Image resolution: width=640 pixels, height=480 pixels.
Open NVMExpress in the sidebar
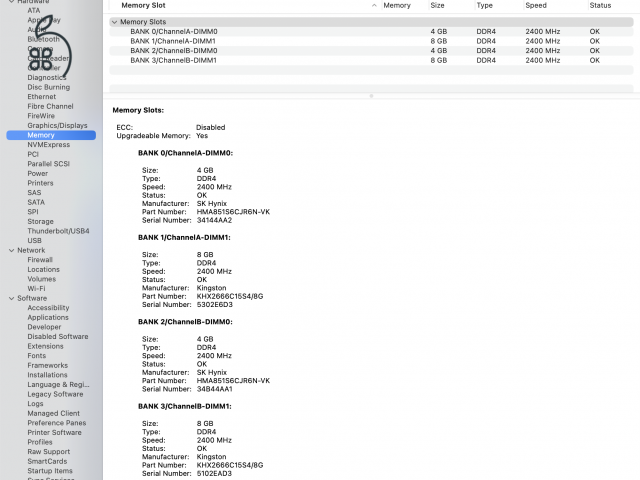[49, 145]
